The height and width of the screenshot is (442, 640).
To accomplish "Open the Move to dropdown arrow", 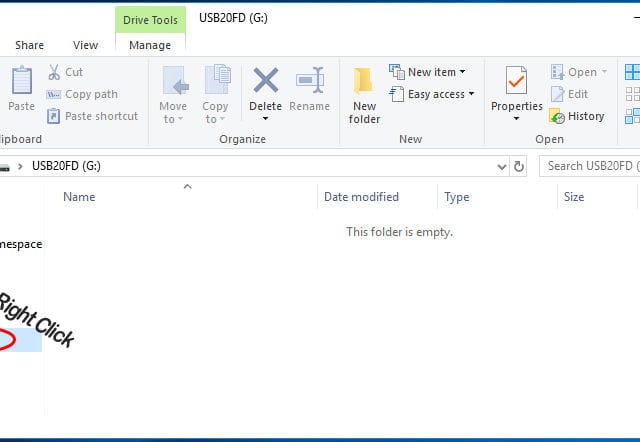I will [180, 119].
